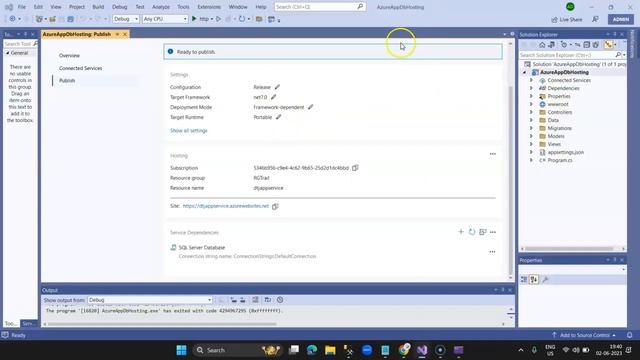Add a new service dependency
This screenshot has height=360, width=640.
[x=461, y=232]
